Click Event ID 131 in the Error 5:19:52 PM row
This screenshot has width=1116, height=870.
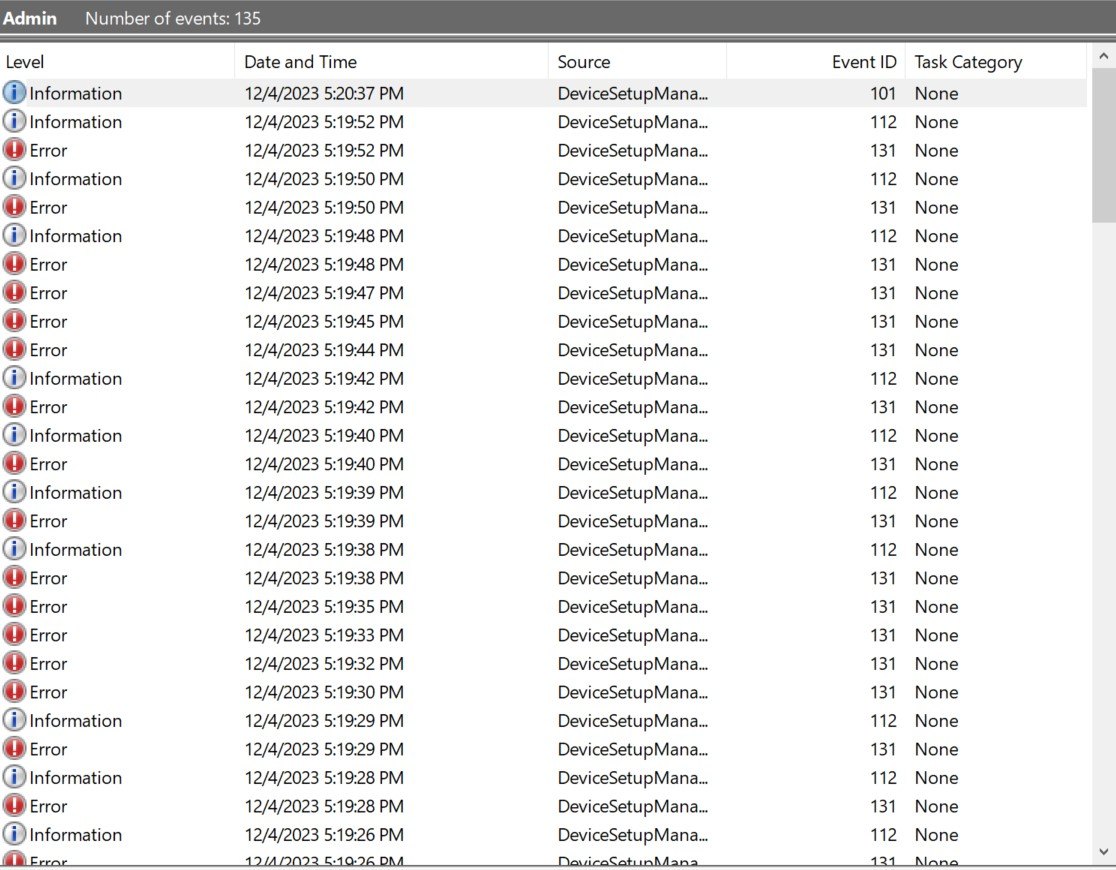point(883,150)
